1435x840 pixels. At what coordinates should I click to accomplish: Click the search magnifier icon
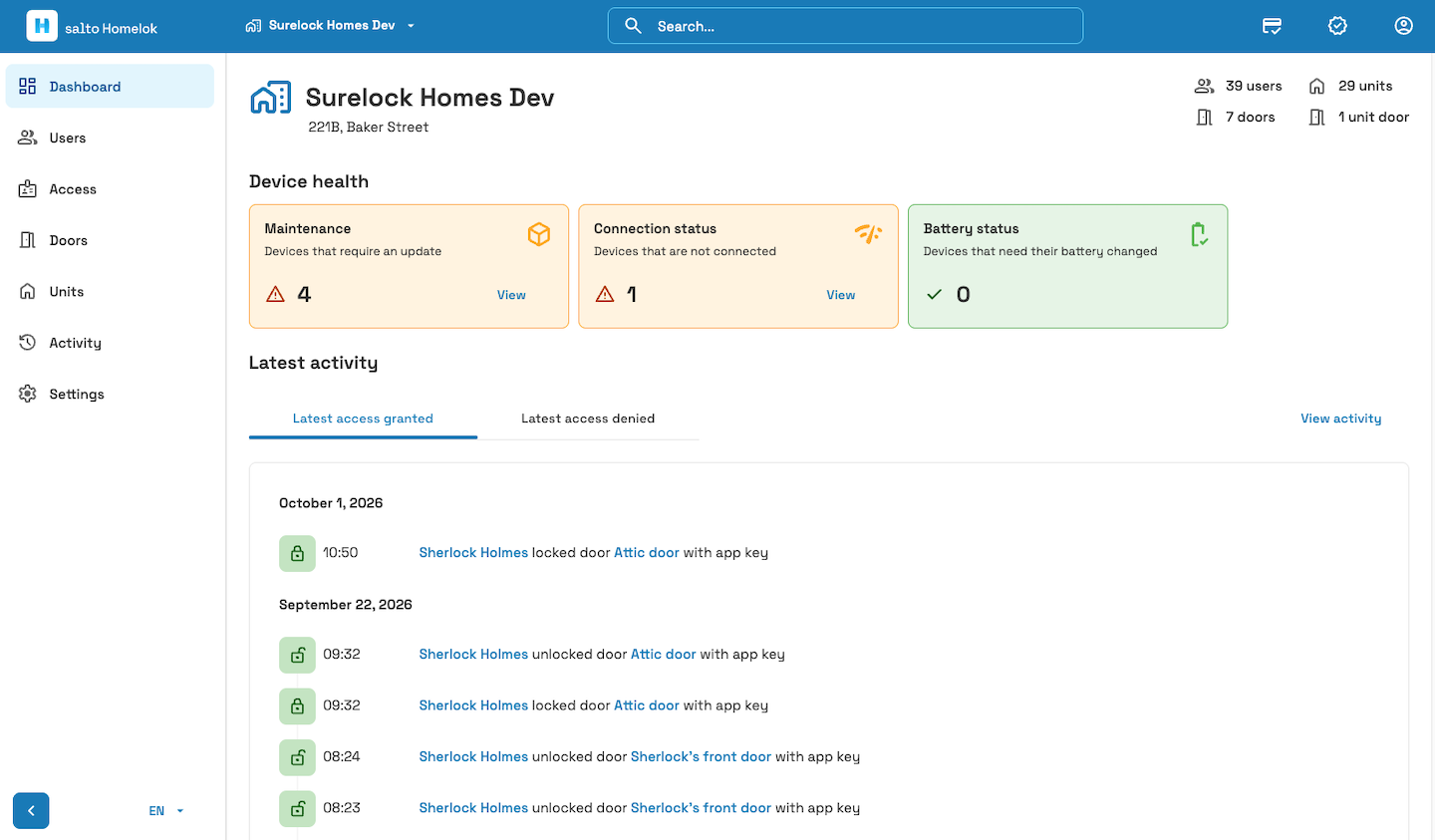tap(633, 26)
